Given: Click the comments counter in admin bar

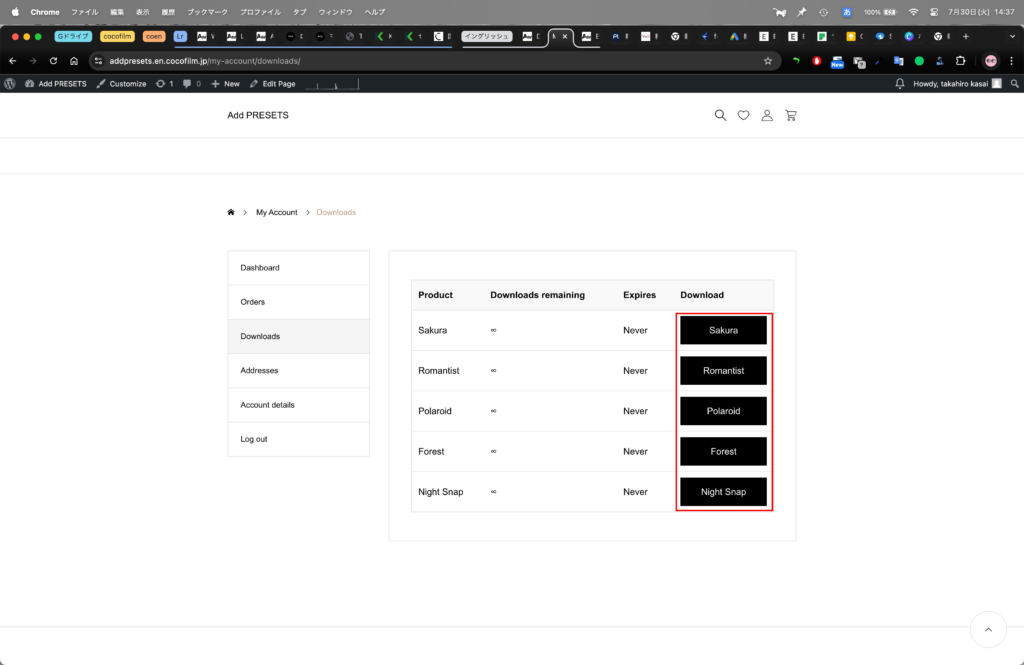Looking at the screenshot, I should (x=192, y=84).
